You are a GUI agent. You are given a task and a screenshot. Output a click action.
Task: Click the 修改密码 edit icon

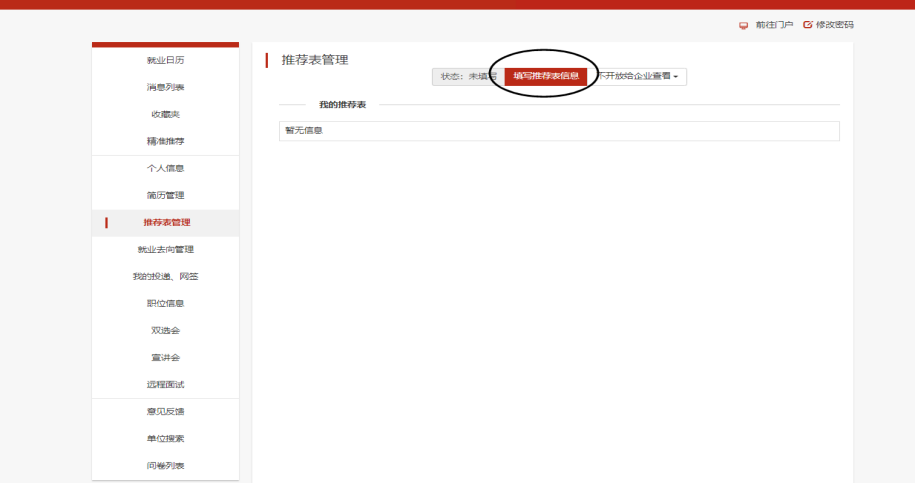[x=808, y=24]
